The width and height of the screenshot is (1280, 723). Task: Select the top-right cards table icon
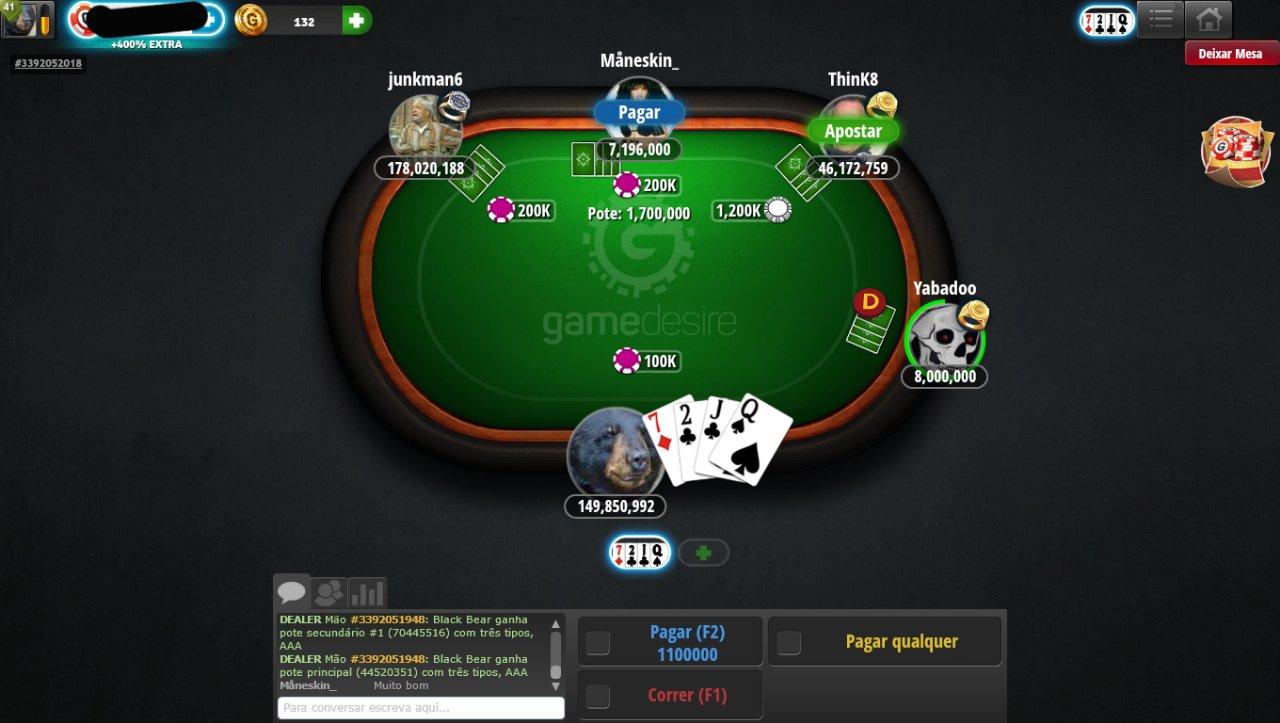1107,20
